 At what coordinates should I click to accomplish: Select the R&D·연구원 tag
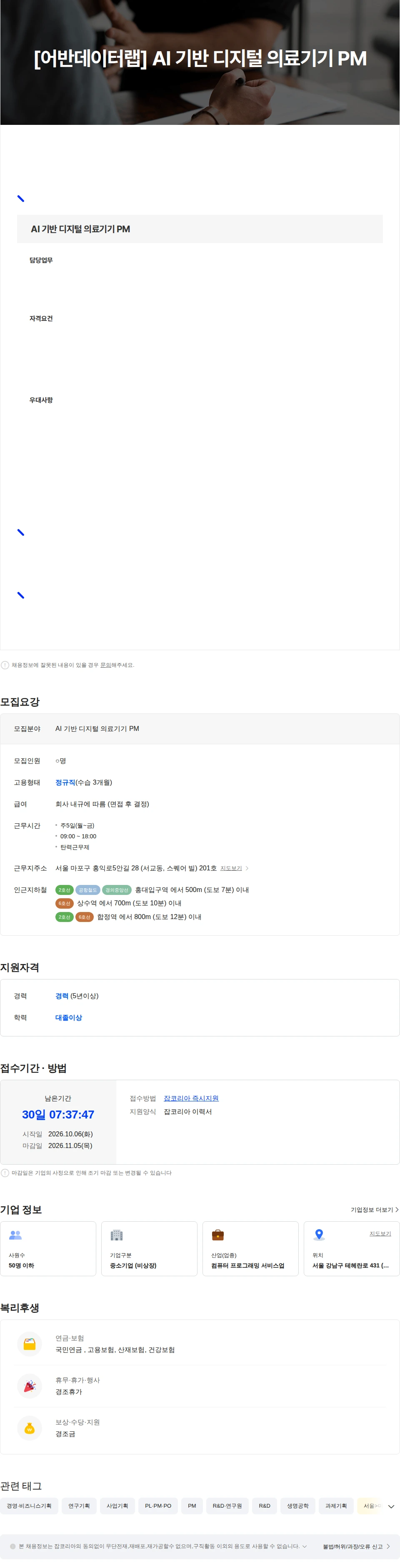tap(227, 1506)
